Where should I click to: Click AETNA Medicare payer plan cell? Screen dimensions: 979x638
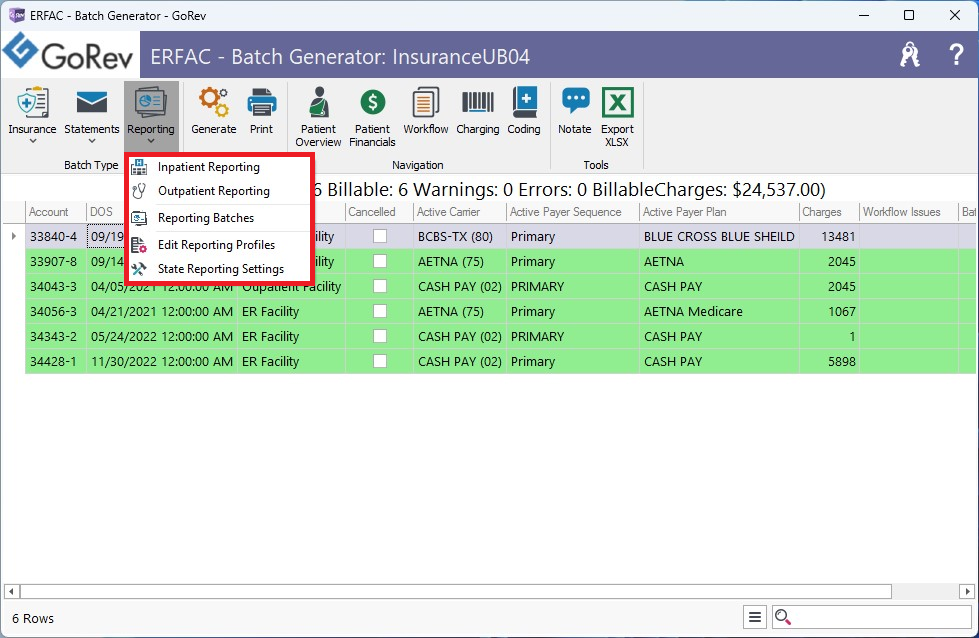tap(719, 312)
